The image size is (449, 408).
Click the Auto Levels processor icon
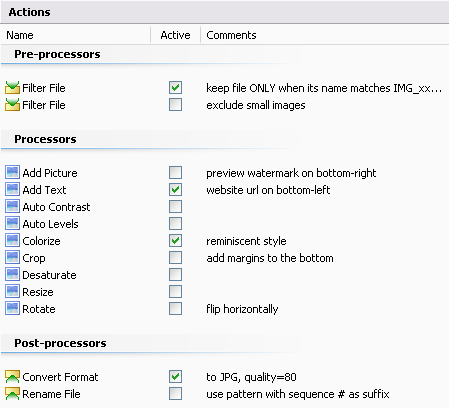[x=12, y=224]
